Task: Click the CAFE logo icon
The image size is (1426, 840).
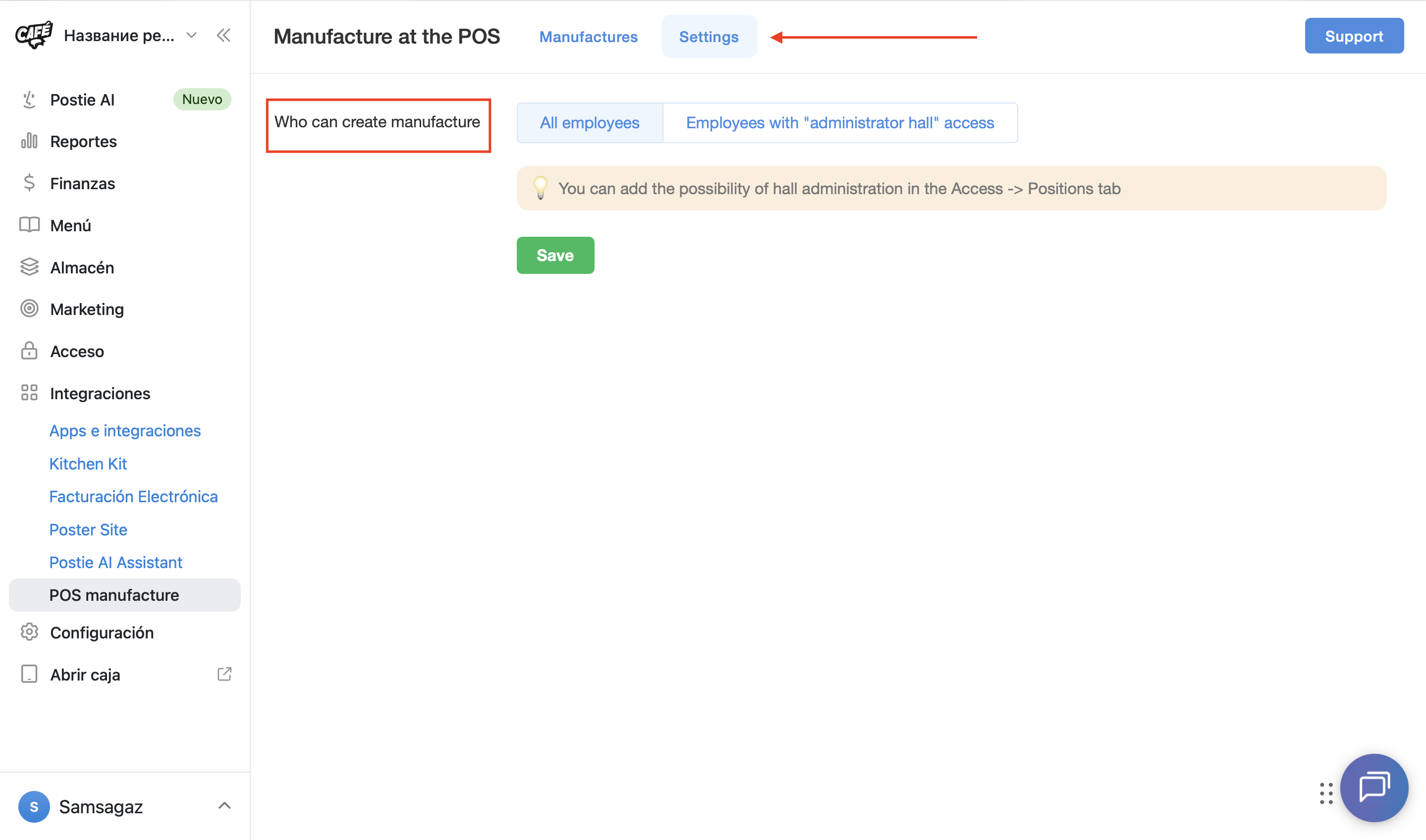Action: pos(34,35)
